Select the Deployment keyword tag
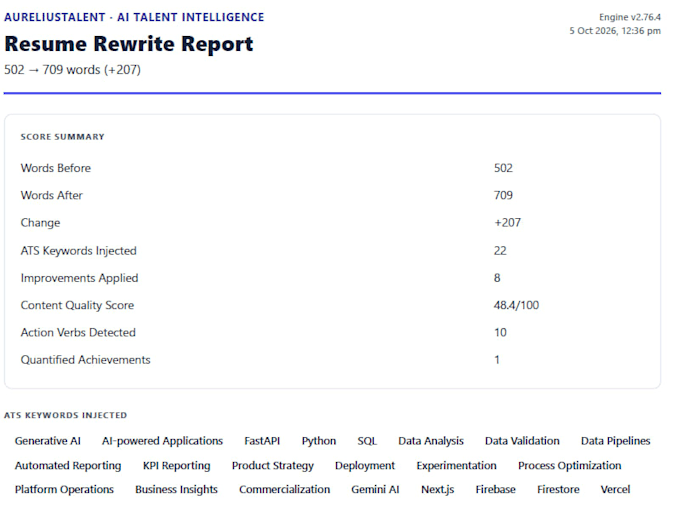Image resolution: width=680 pixels, height=506 pixels. [x=365, y=466]
